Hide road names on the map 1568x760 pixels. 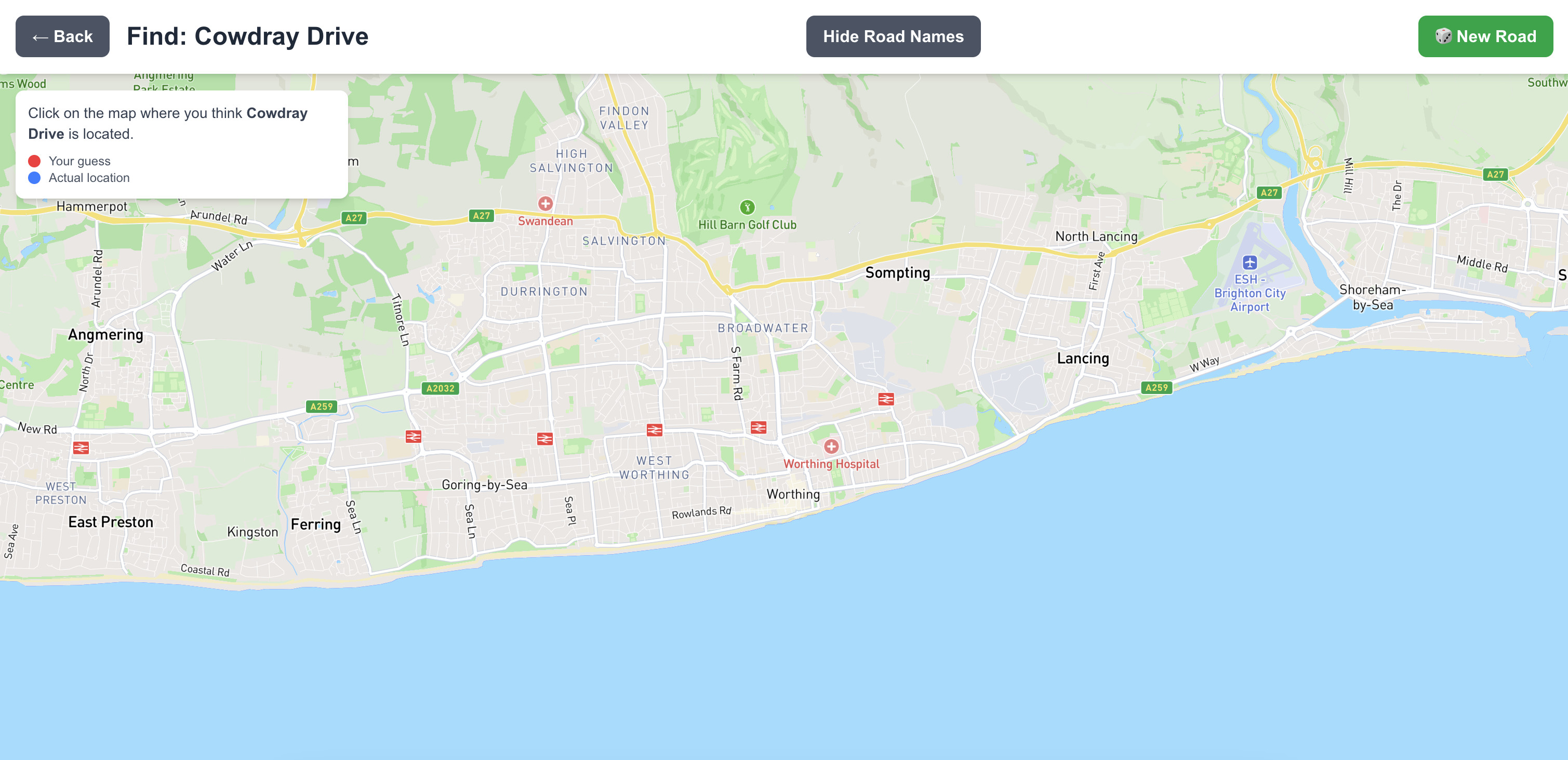tap(893, 36)
